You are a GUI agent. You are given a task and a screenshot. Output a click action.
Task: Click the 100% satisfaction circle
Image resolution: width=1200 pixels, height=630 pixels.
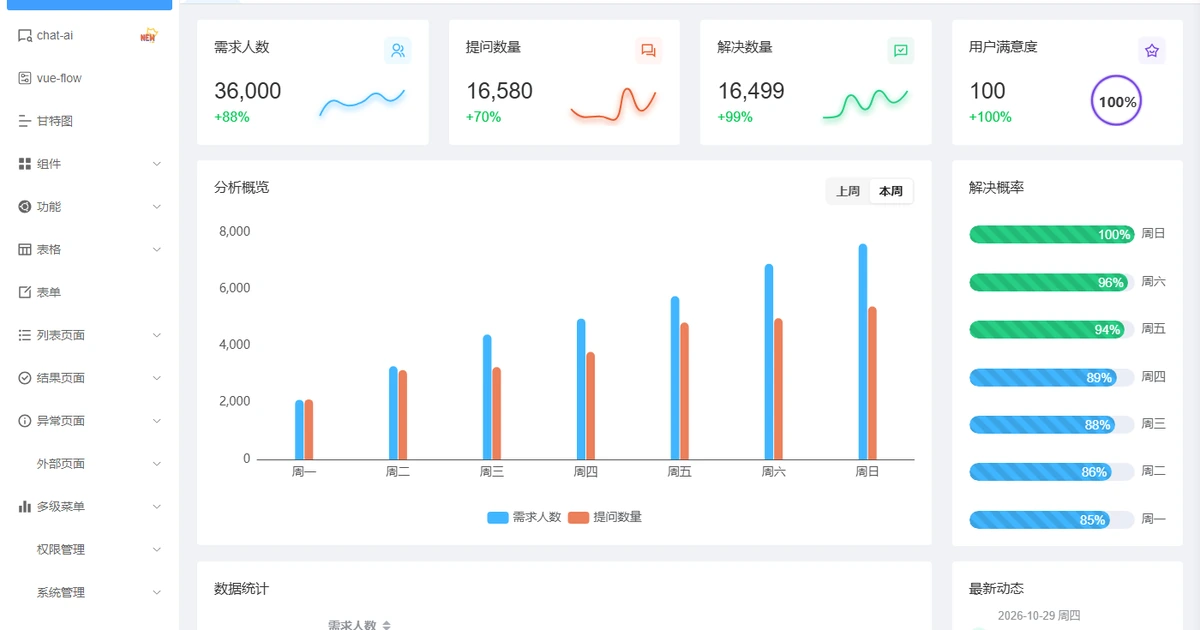[x=1117, y=101]
